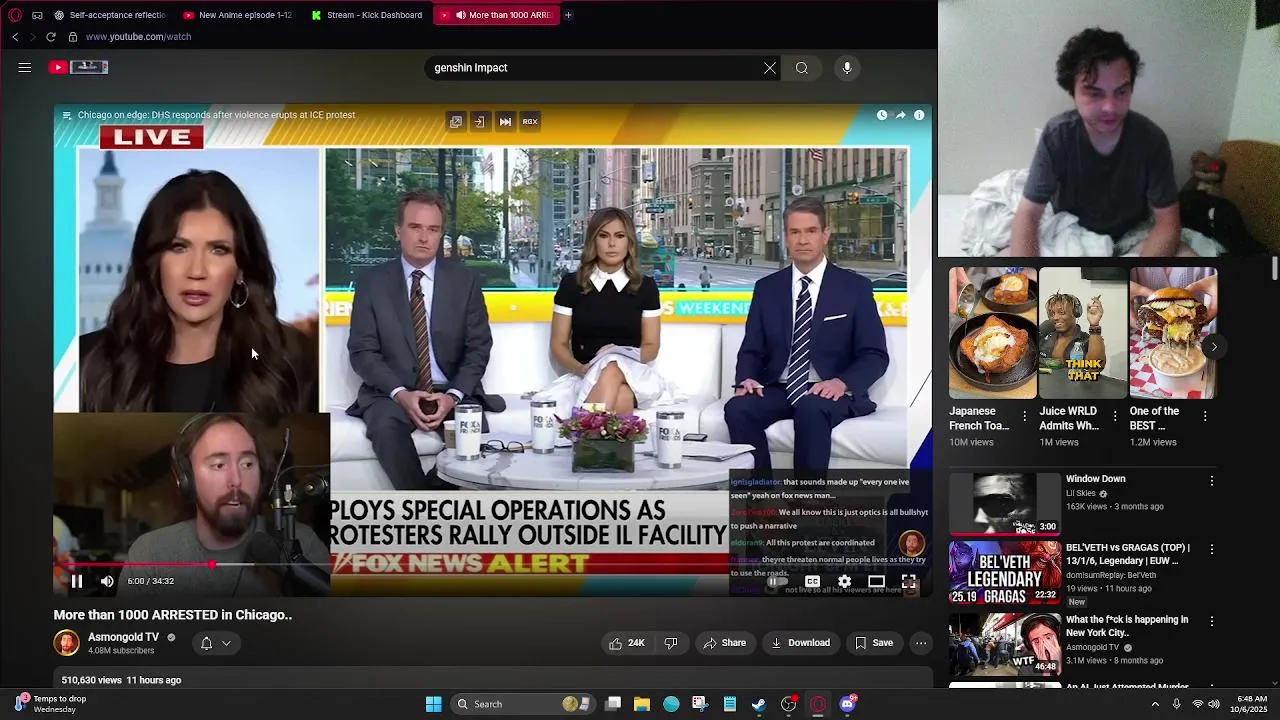Open Steam from the taskbar
This screenshot has height=720, width=1280.
[759, 704]
